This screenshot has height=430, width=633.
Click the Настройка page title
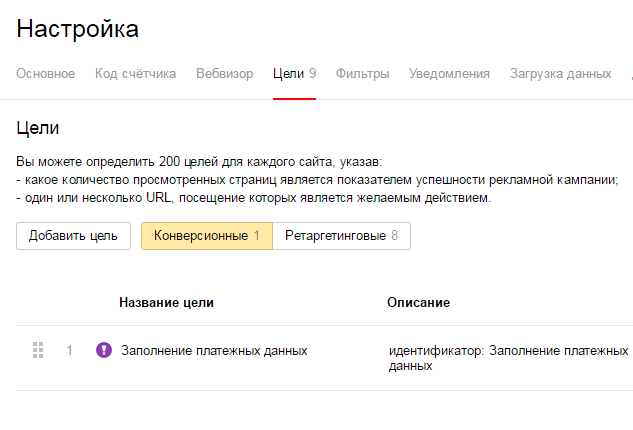click(78, 29)
